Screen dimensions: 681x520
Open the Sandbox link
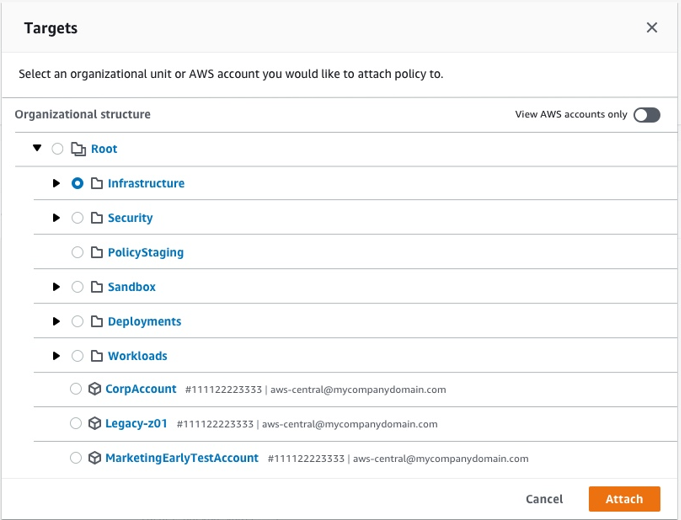tap(132, 287)
